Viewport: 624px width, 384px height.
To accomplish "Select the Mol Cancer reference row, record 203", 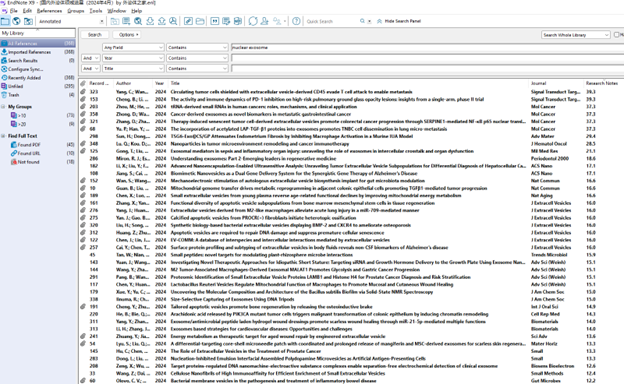I will click(351, 107).
